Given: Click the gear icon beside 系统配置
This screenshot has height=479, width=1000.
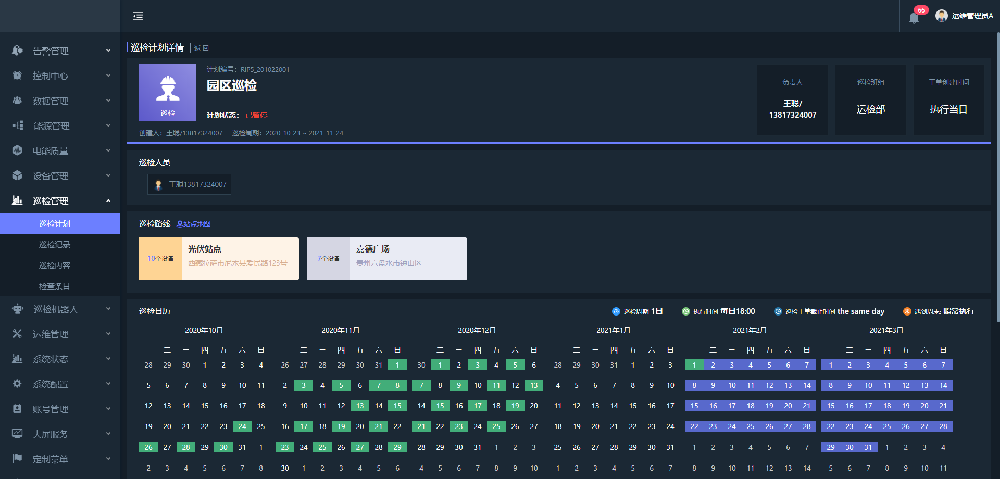Looking at the screenshot, I should (17, 383).
